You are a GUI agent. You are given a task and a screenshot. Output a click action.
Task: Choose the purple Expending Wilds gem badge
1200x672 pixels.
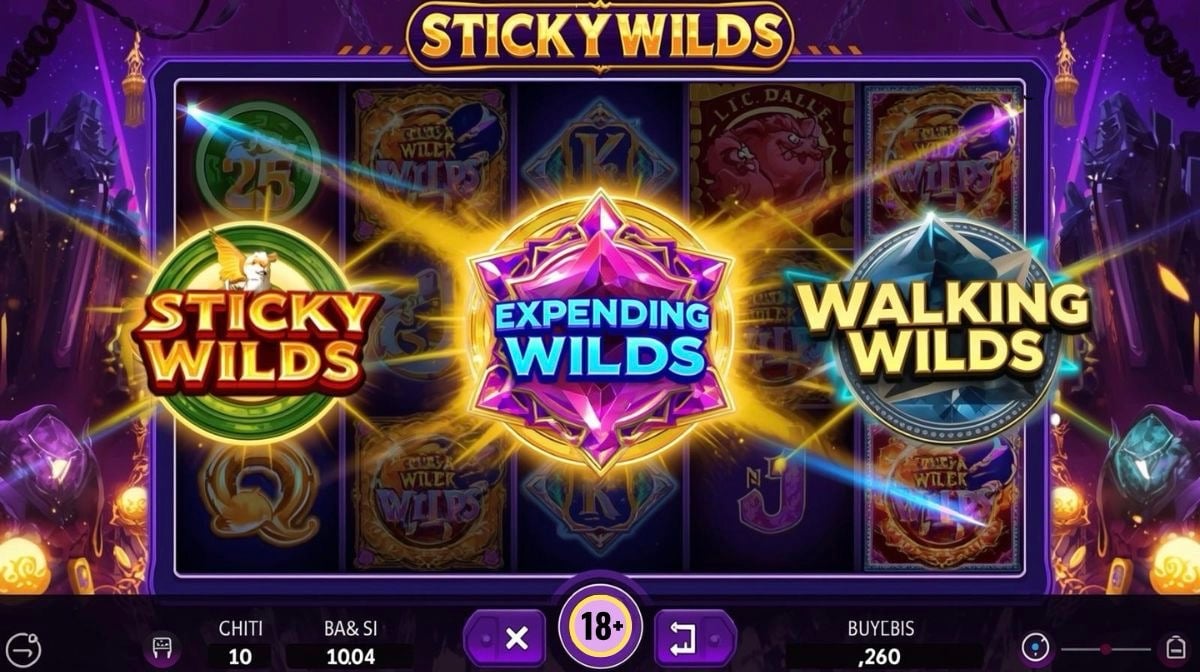tap(600, 330)
